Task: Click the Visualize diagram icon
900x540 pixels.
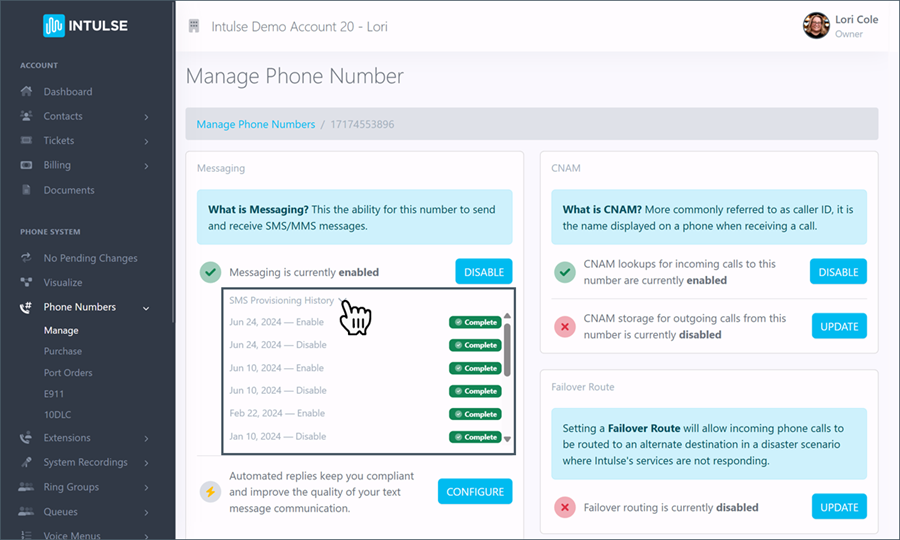Action: [x=26, y=282]
